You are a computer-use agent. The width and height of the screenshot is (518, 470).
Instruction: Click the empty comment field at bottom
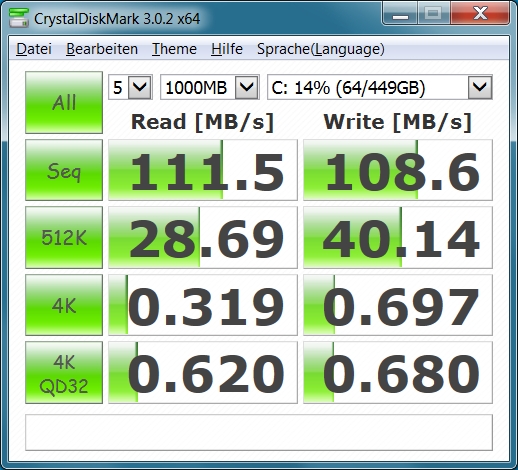259,432
